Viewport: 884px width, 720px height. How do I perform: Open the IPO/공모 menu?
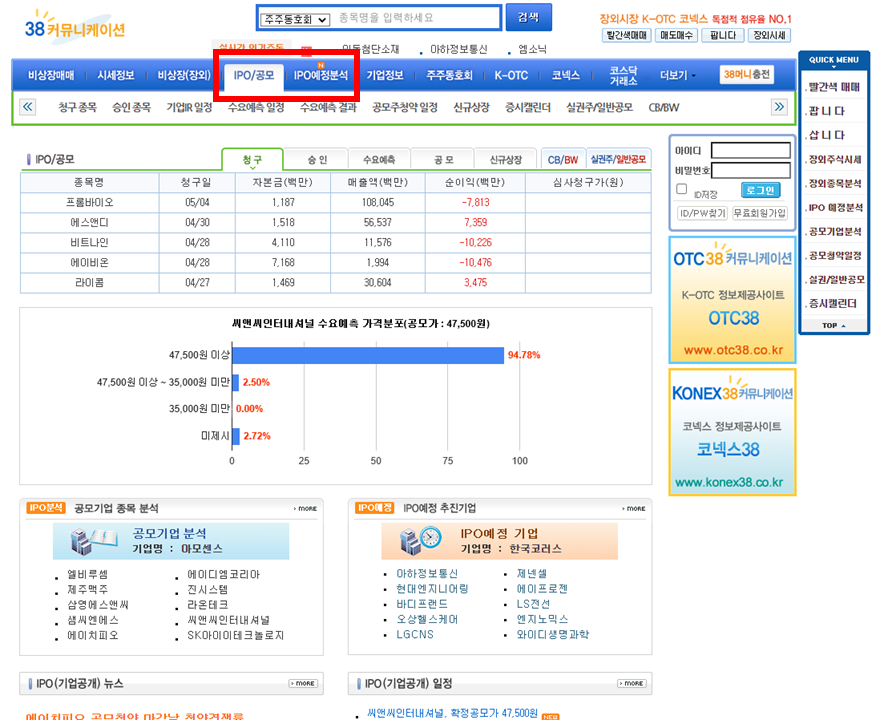[254, 75]
